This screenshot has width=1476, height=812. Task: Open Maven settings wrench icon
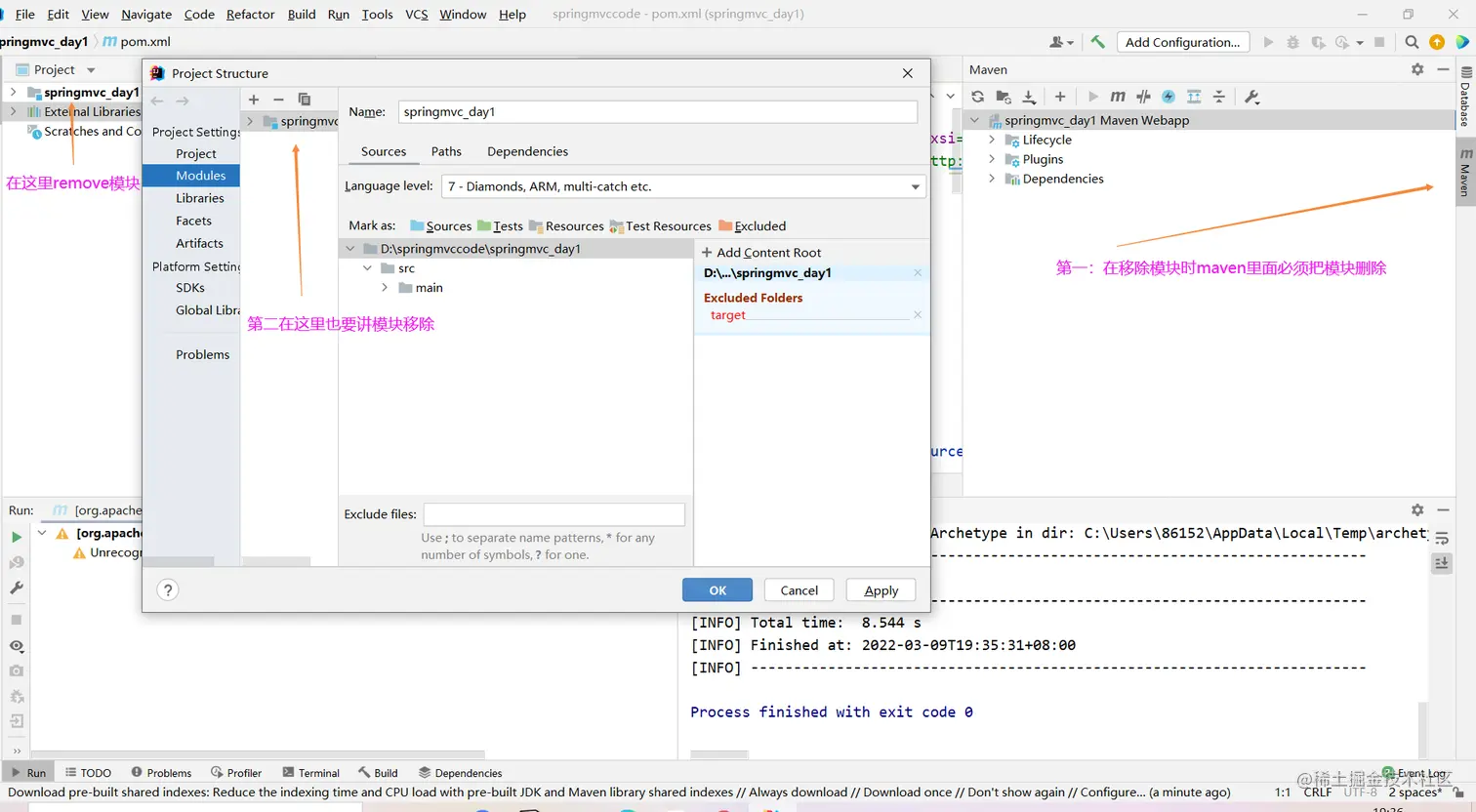1252,97
